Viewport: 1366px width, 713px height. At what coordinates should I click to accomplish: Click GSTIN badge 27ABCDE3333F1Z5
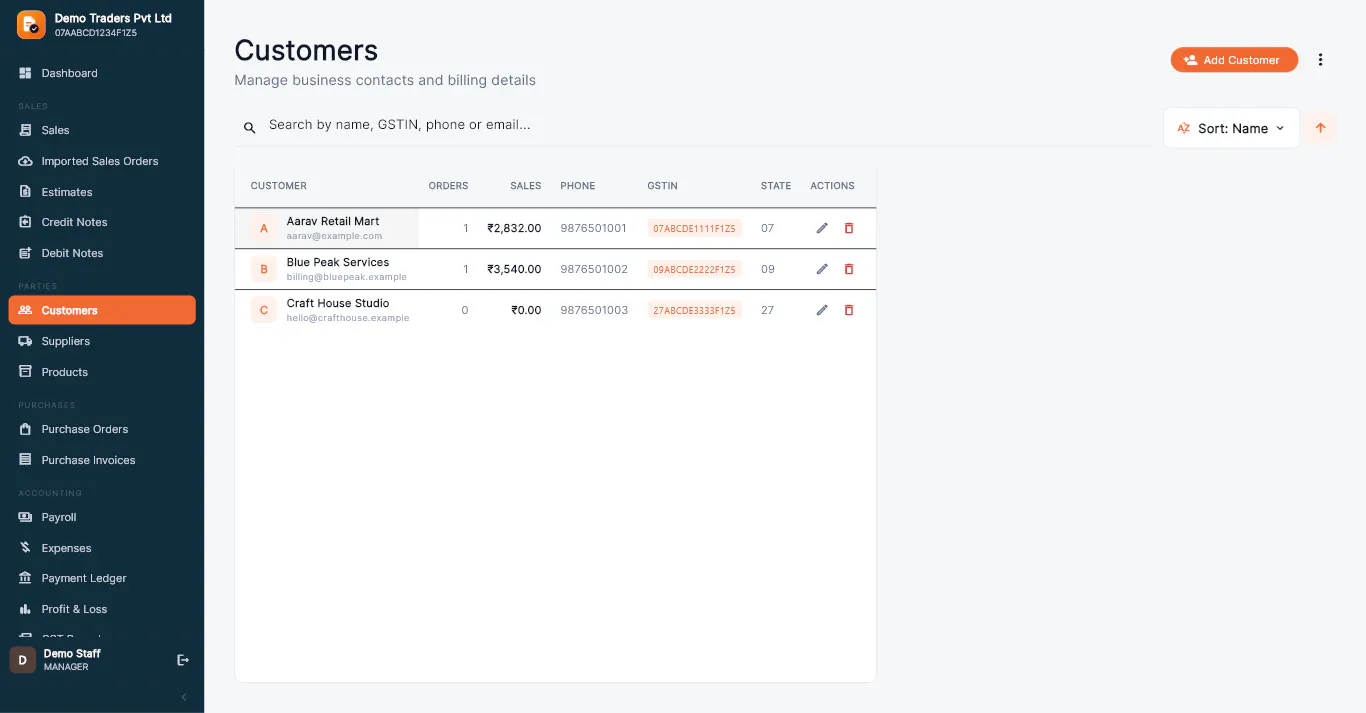point(694,310)
